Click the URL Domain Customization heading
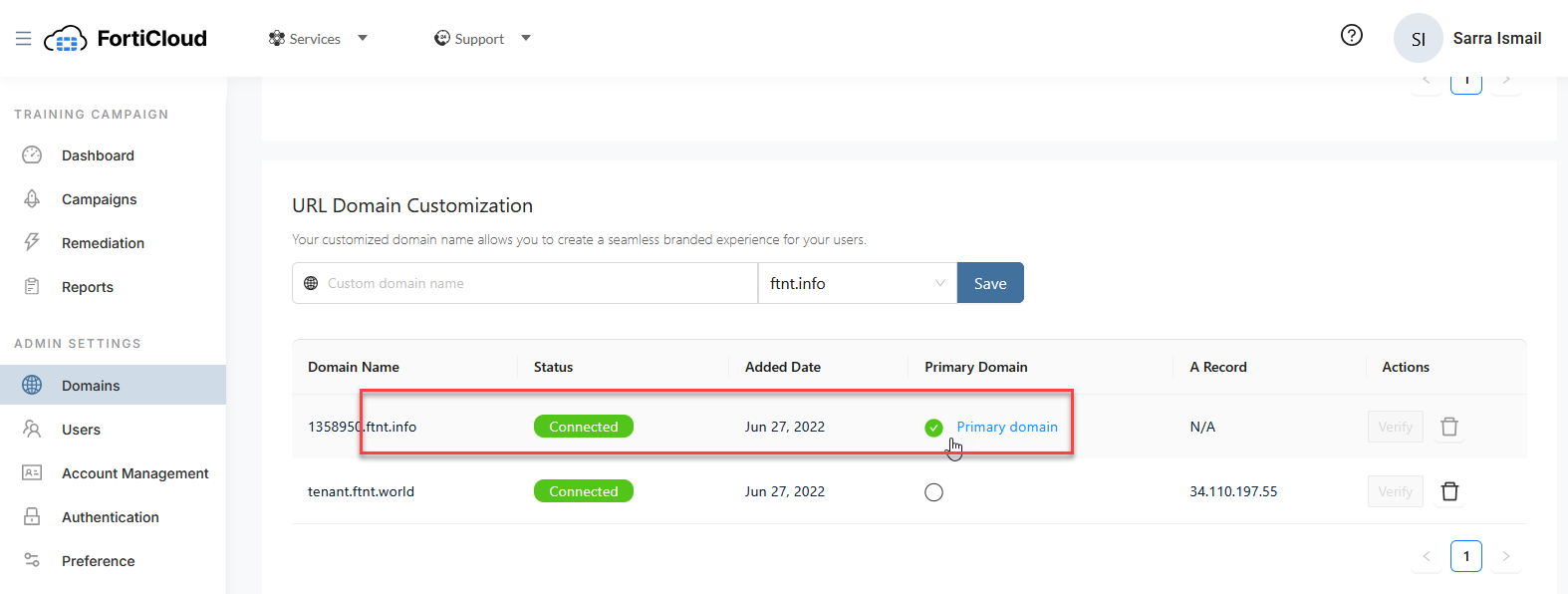1568x594 pixels. coord(412,205)
